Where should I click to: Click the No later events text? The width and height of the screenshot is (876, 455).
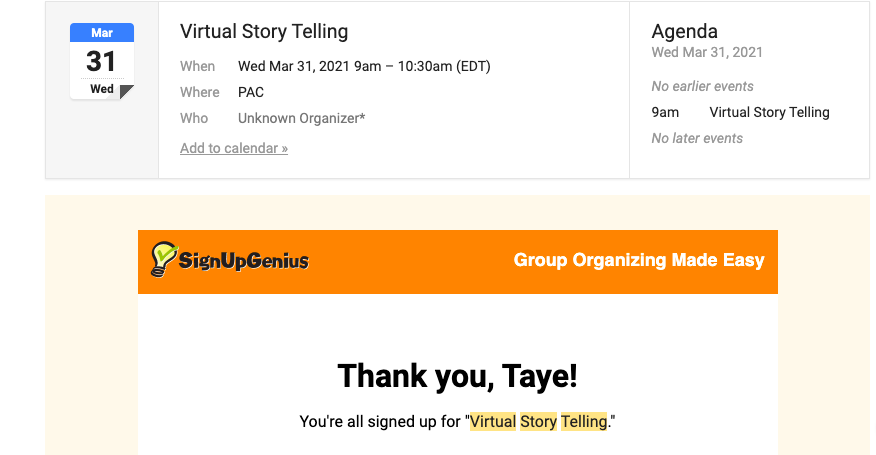[x=697, y=138]
